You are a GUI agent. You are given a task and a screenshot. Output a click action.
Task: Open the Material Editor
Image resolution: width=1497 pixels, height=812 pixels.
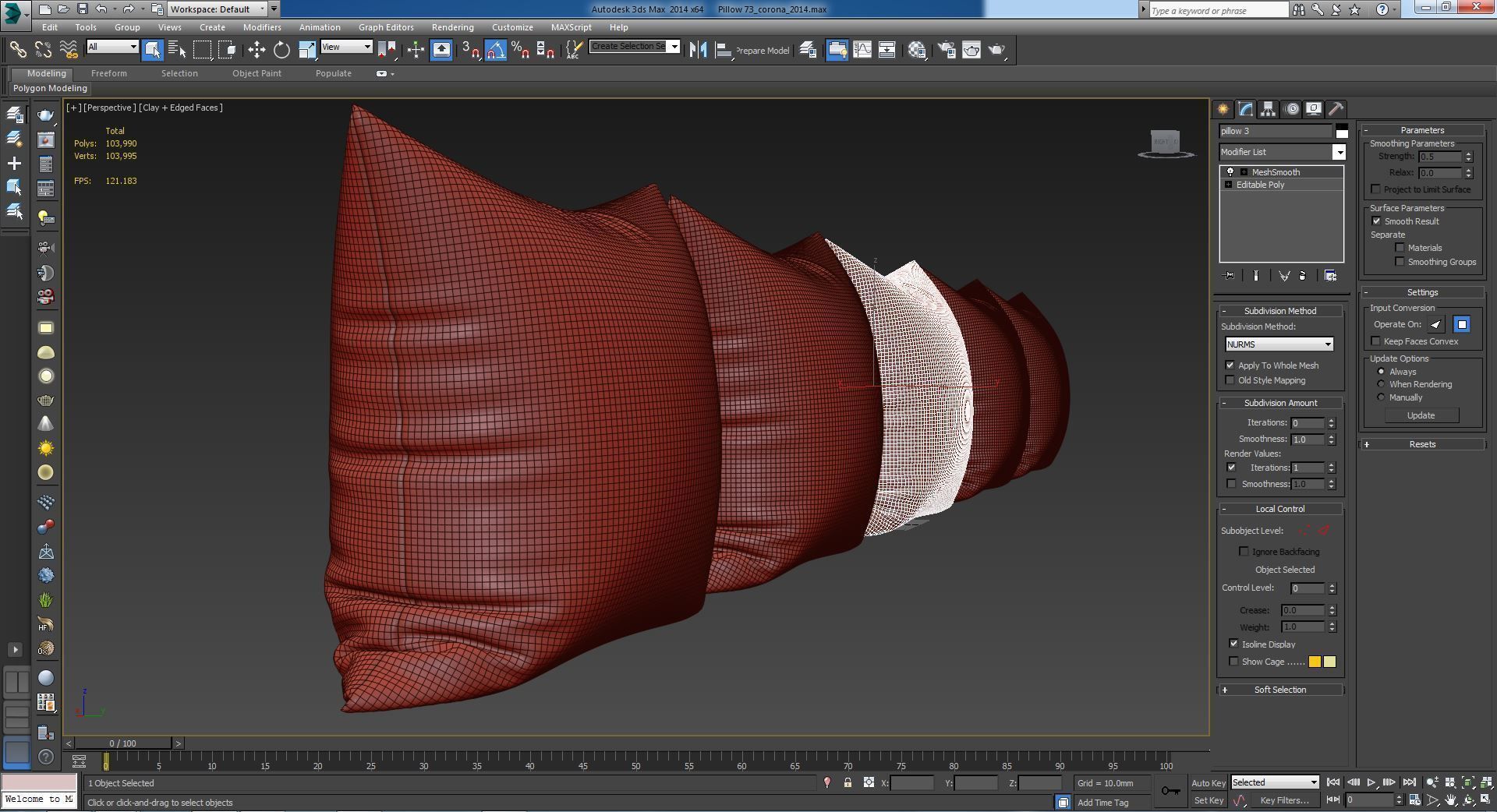[917, 50]
